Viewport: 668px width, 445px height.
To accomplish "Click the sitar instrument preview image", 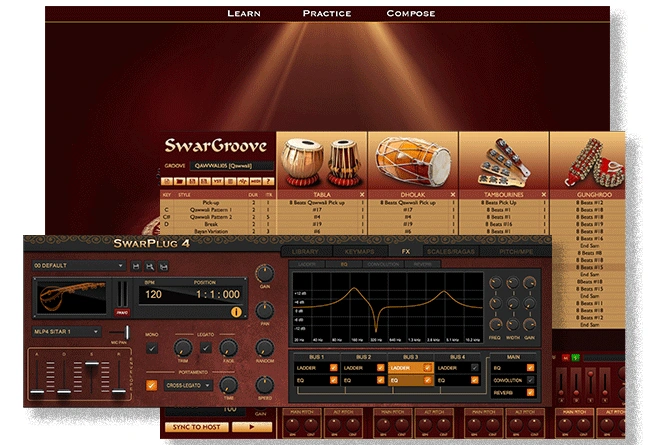I will click(72, 299).
